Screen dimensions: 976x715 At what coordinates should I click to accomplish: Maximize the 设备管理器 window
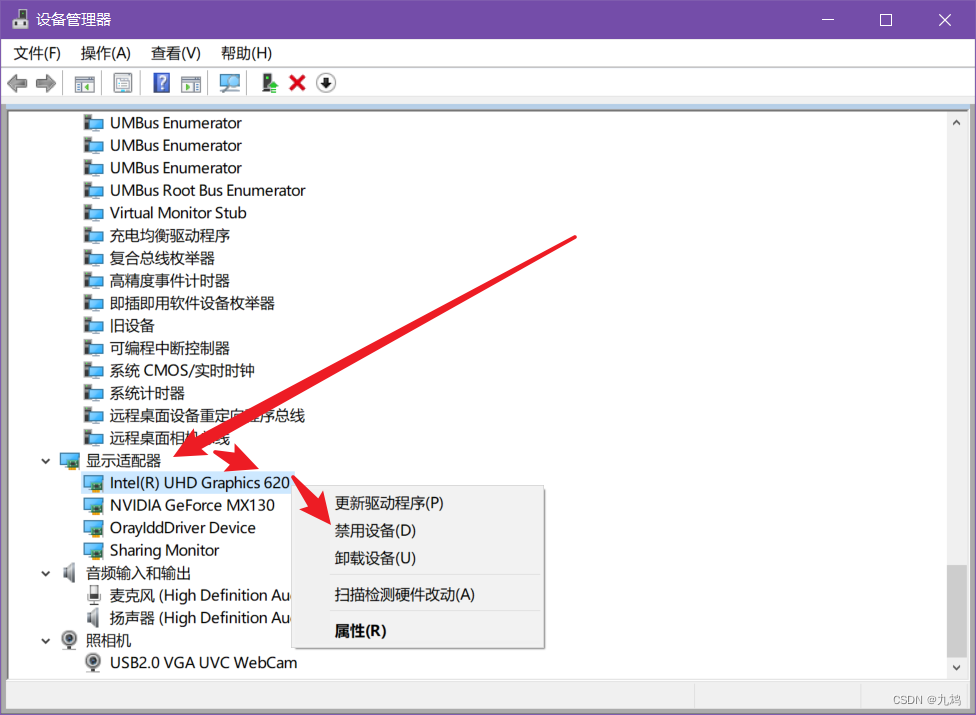point(886,20)
